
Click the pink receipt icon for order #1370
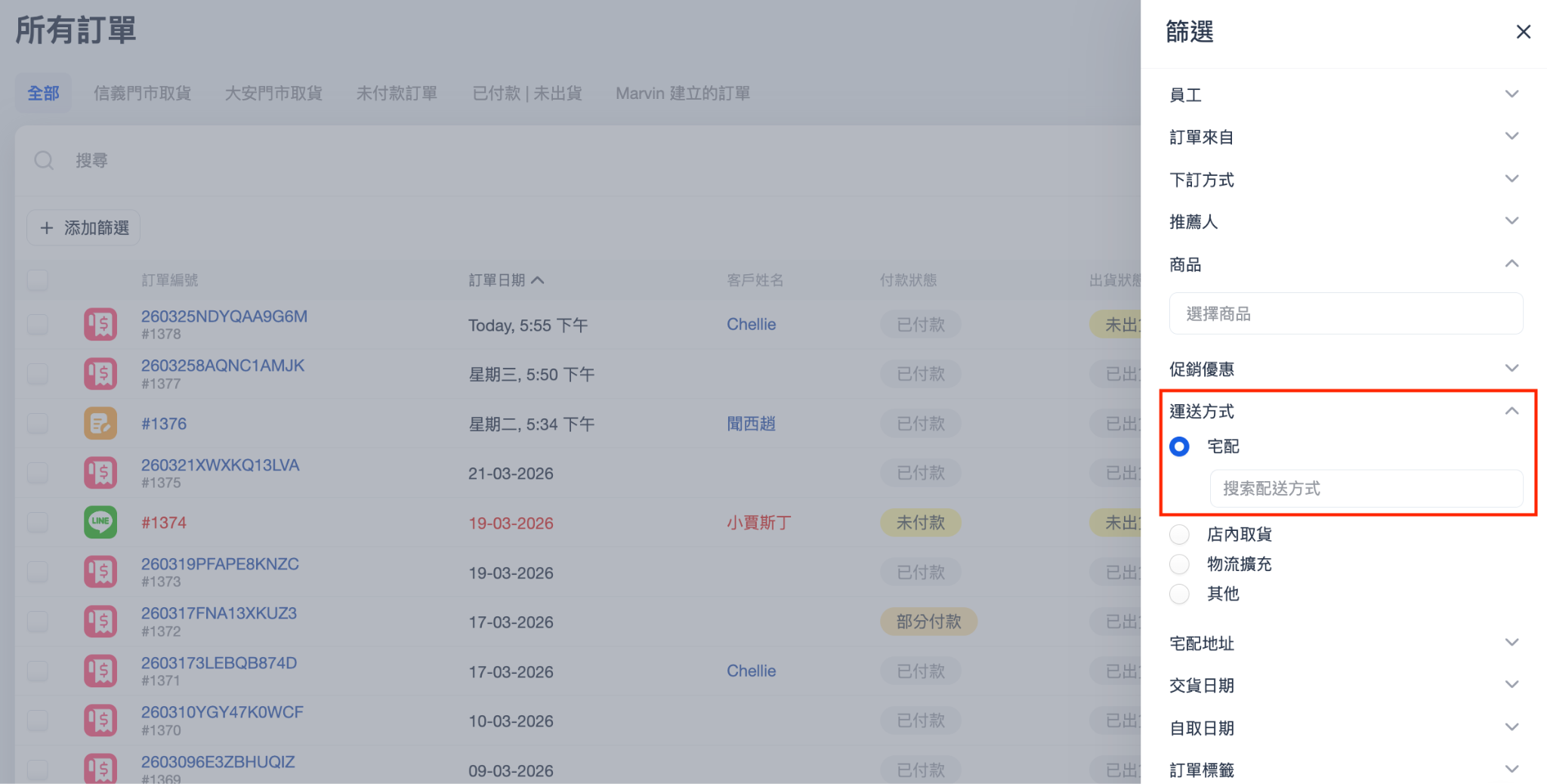pos(100,721)
